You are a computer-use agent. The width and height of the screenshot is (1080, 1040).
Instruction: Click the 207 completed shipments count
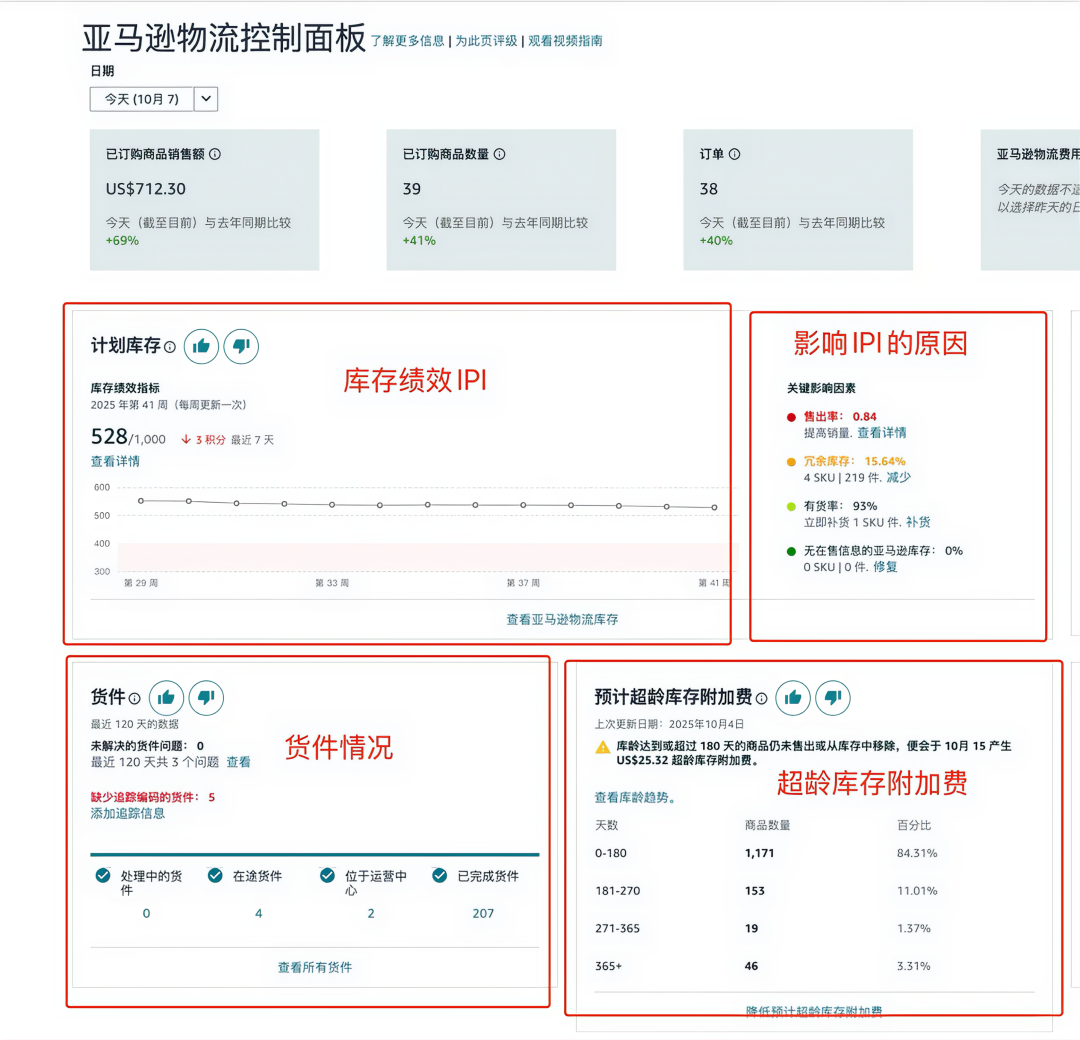(x=483, y=913)
